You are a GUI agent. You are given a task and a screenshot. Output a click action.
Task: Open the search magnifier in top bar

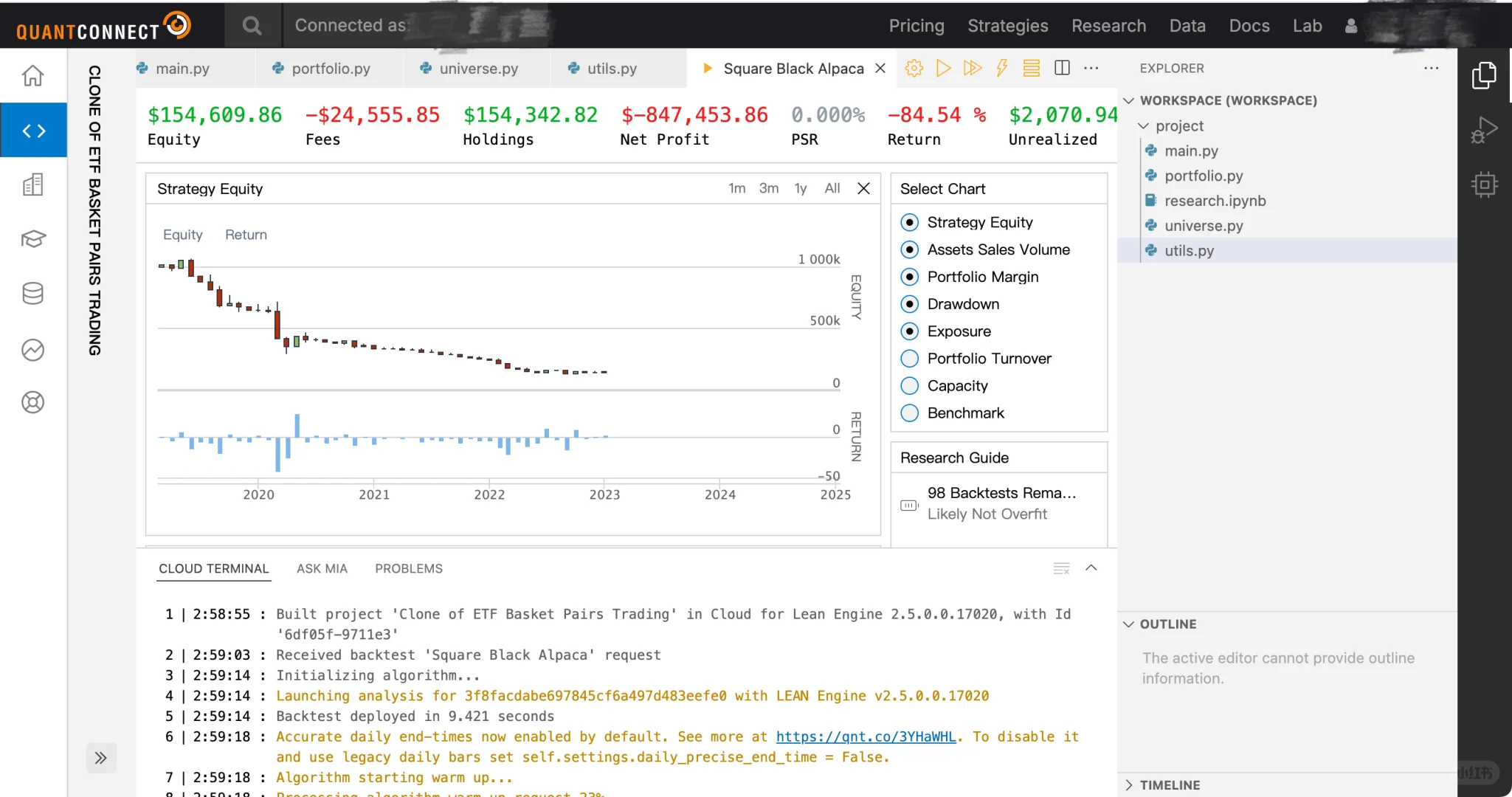252,26
